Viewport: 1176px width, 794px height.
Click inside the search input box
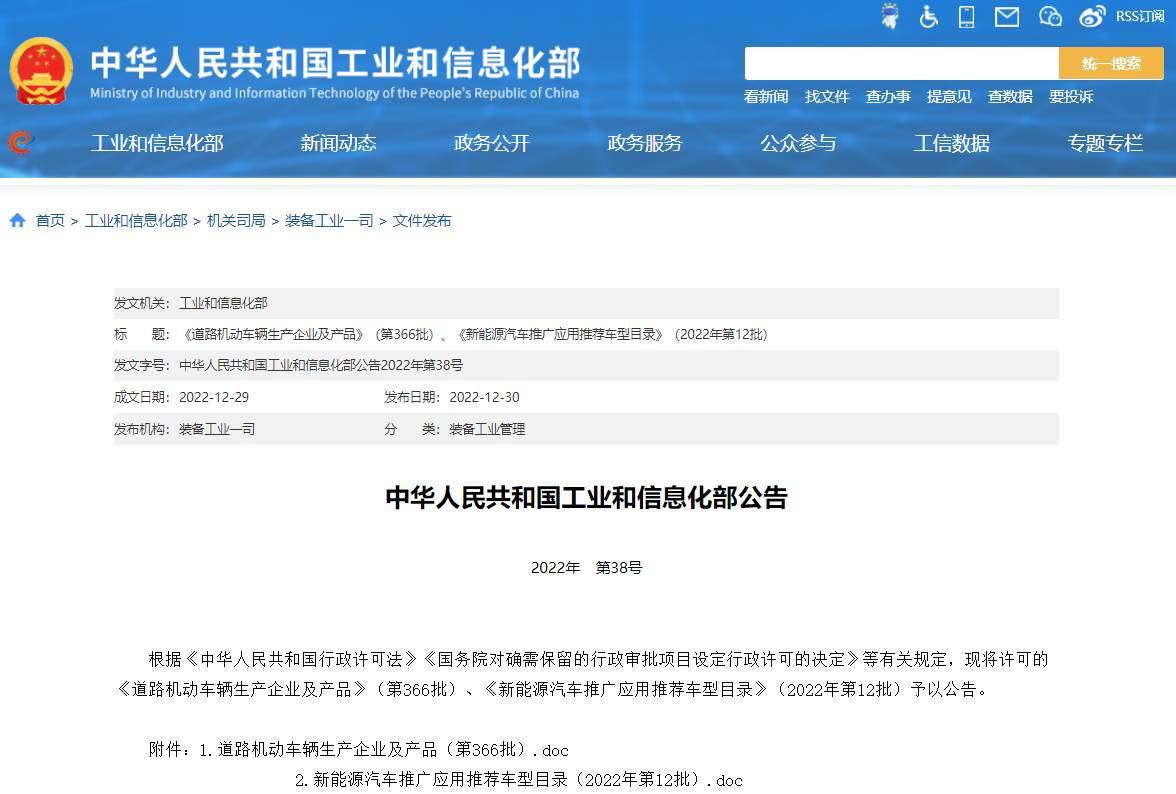click(900, 62)
